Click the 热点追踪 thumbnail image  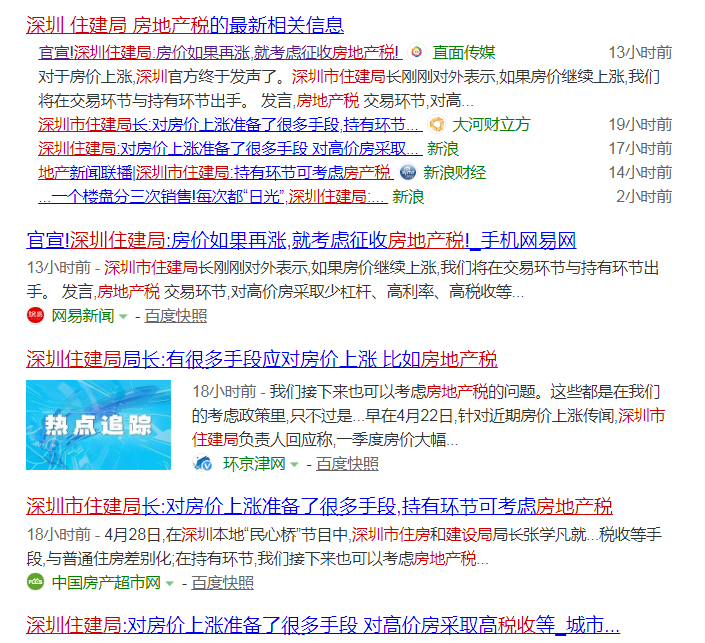coord(98,425)
